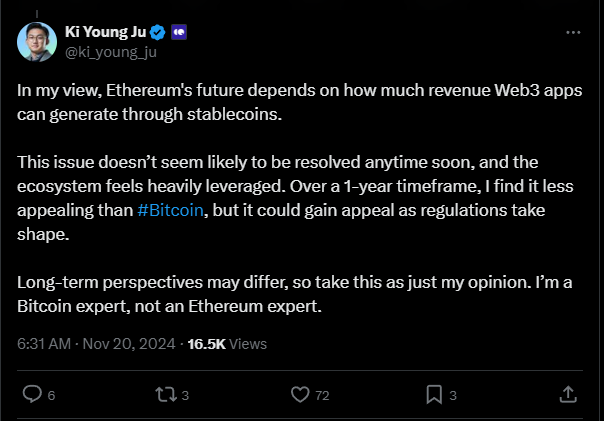
Task: Click the reply count of 6
Action: pyautogui.click(x=51, y=396)
